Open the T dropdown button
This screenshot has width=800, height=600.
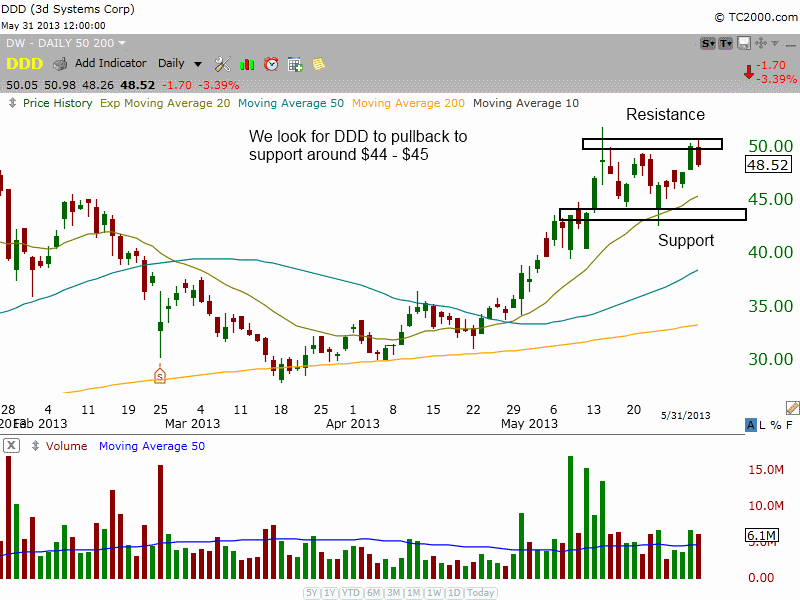click(726, 43)
